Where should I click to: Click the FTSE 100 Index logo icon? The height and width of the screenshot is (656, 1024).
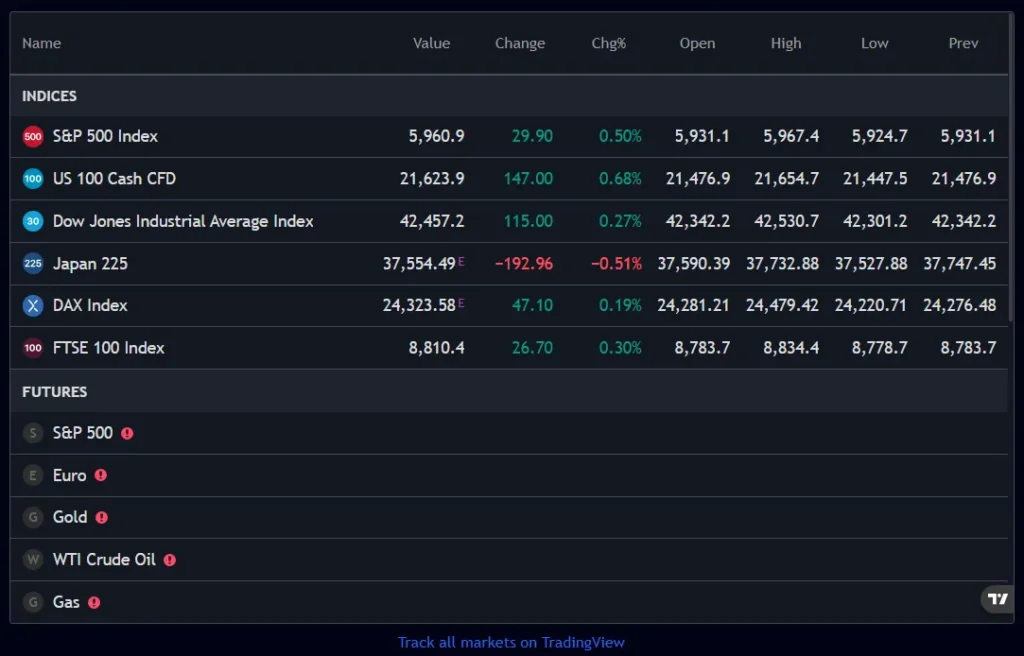[31, 347]
